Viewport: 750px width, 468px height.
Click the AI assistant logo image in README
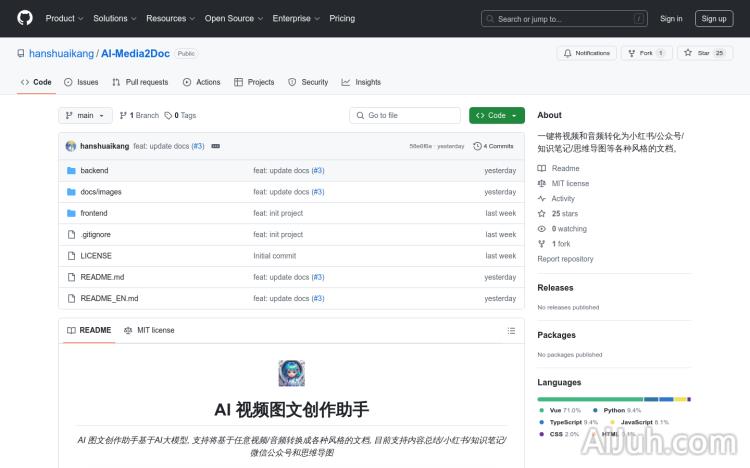point(291,373)
